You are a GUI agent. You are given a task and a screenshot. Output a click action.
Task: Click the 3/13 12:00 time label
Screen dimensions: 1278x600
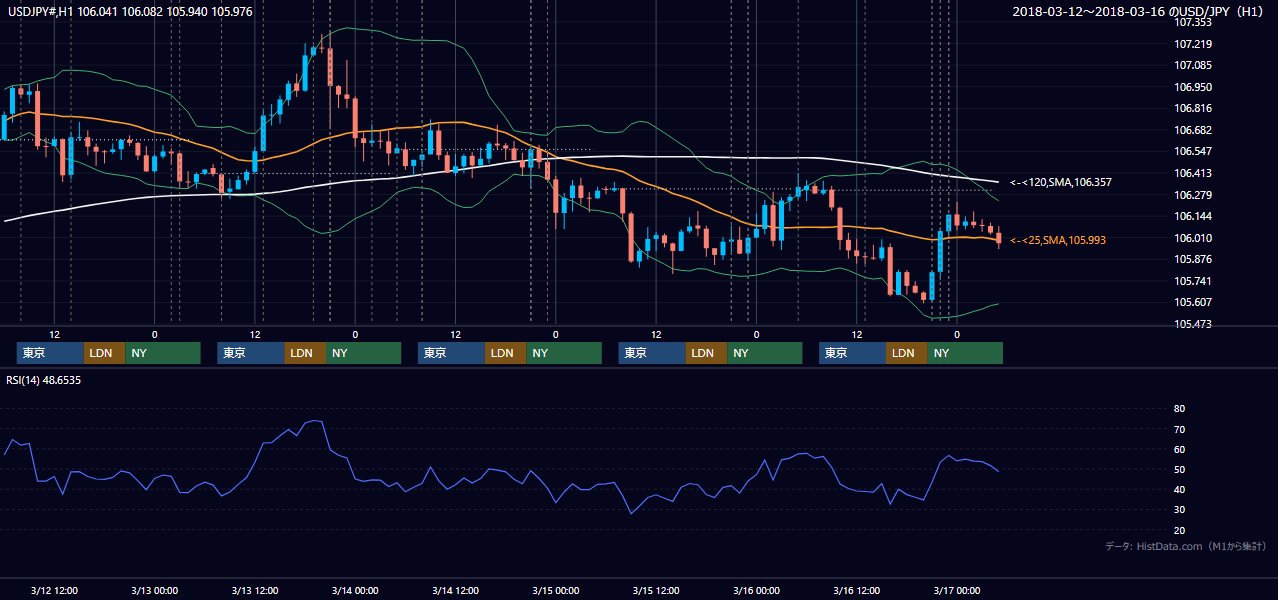(x=254, y=590)
